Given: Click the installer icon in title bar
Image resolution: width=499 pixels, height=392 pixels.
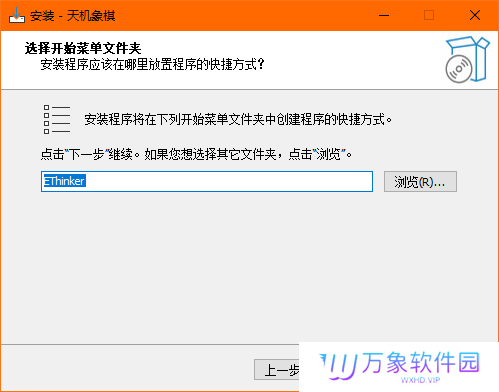Looking at the screenshot, I should pos(17,15).
